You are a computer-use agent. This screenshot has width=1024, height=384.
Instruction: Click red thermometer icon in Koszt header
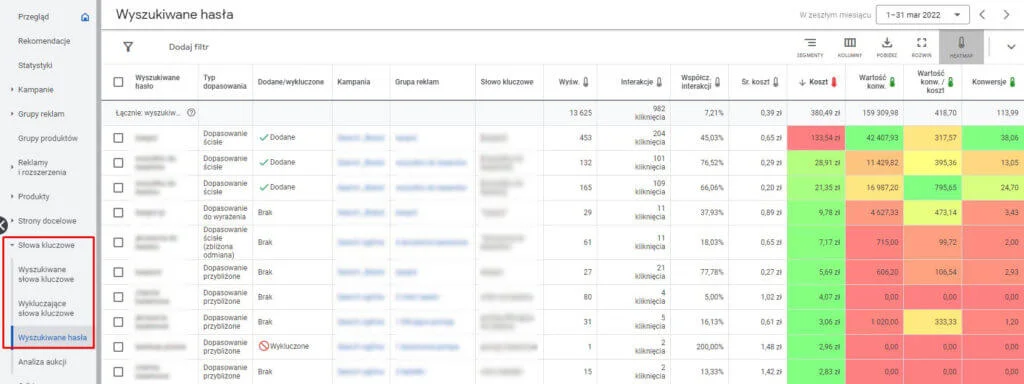(834, 82)
